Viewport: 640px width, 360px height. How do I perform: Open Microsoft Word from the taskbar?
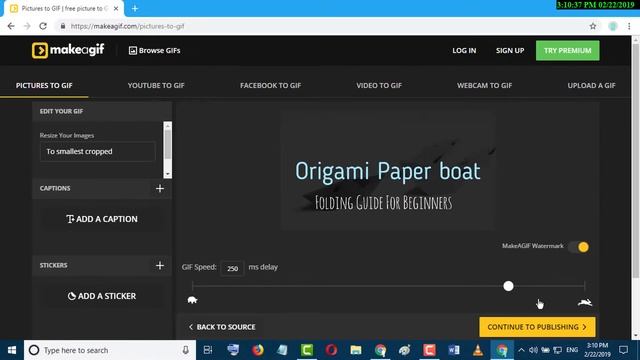[453, 350]
